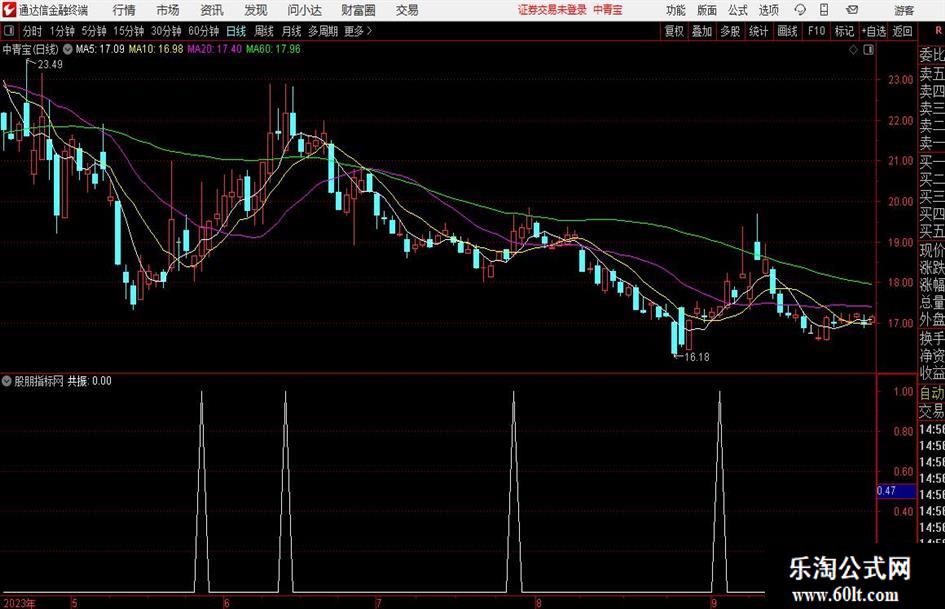Click the 复权 toolbar button
The width and height of the screenshot is (945, 609).
click(x=674, y=31)
